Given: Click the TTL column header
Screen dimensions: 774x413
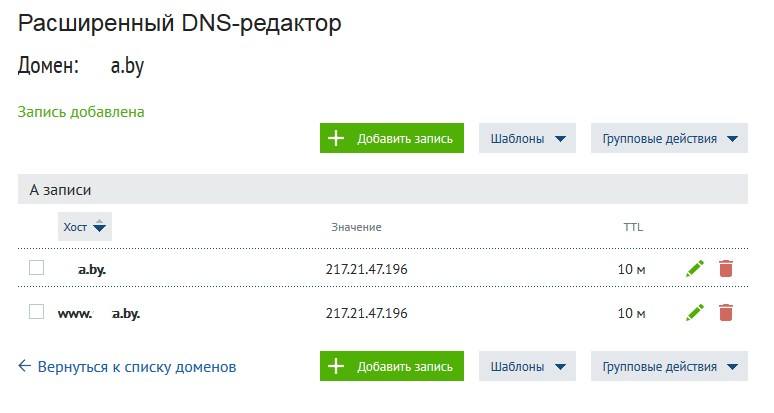Looking at the screenshot, I should (633, 227).
